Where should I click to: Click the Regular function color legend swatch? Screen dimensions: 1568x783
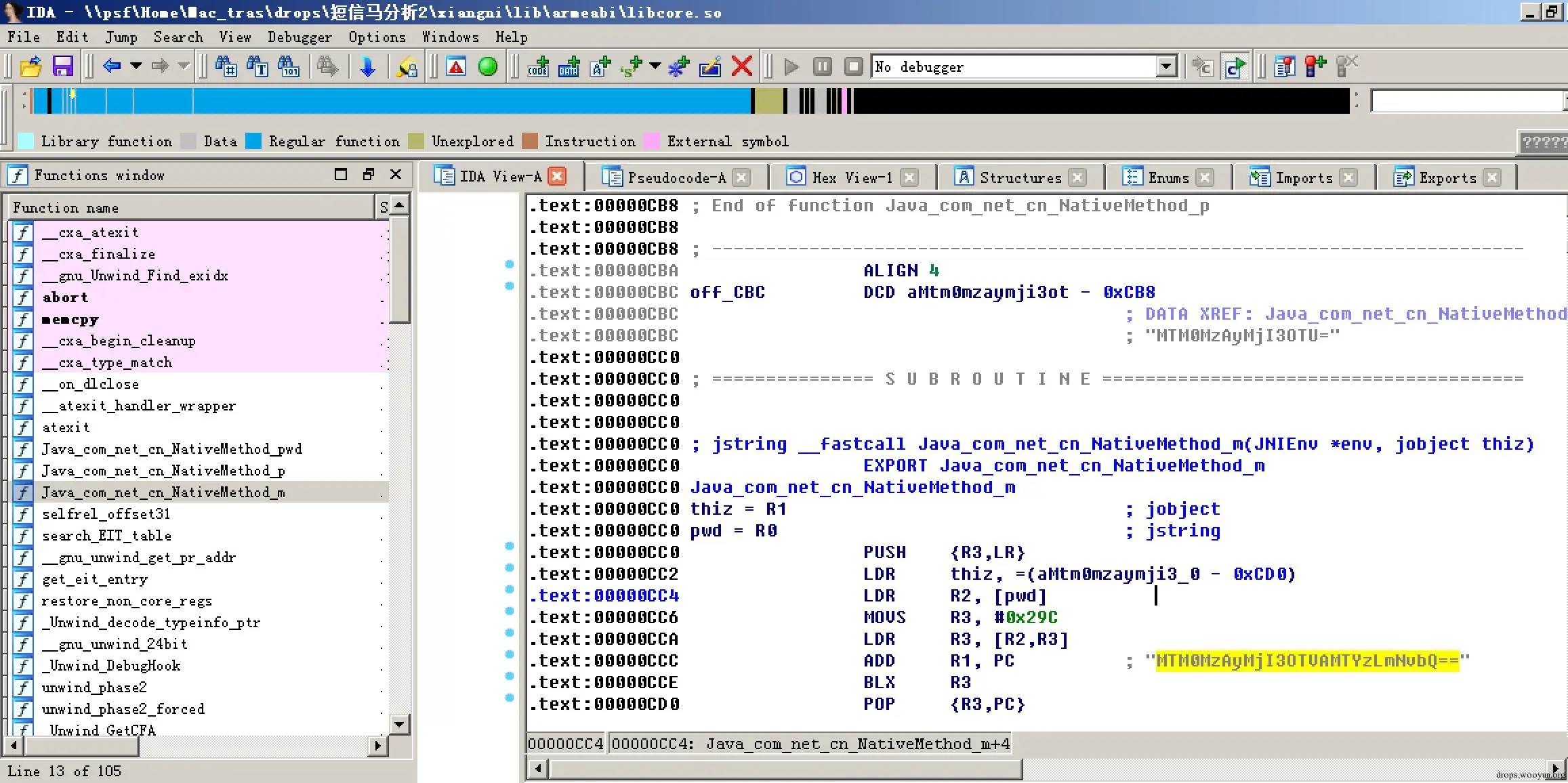coord(253,141)
